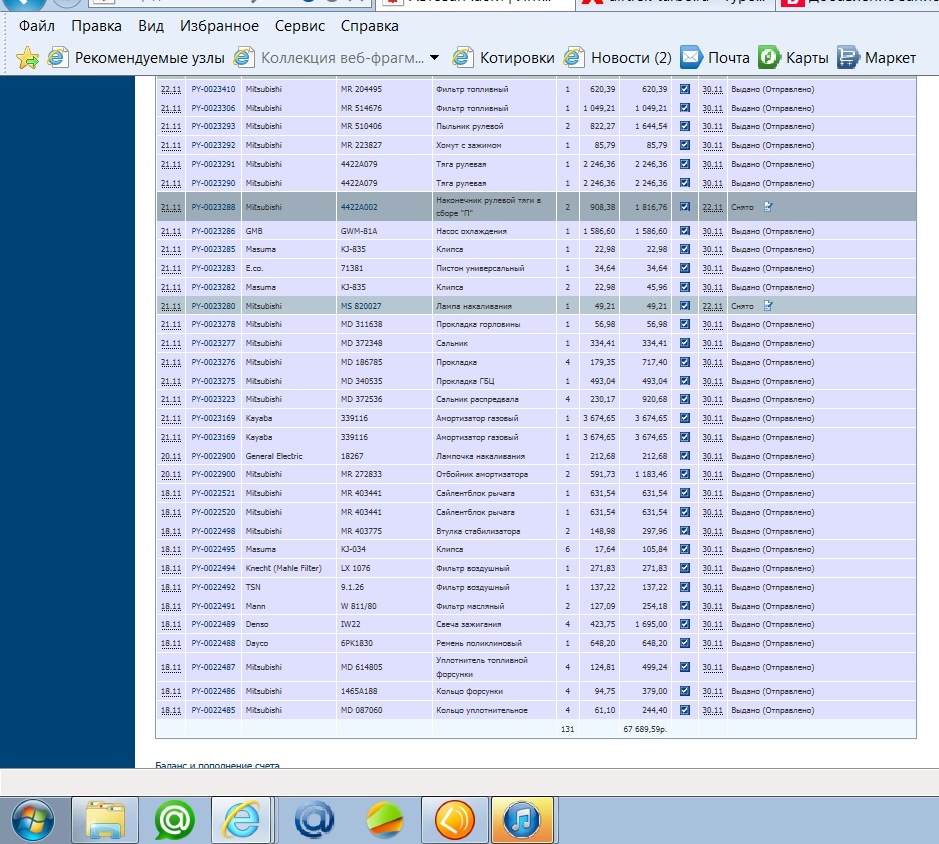The height and width of the screenshot is (844, 939).
Task: Click order number PY-0022492 TSN row
Action: point(213,587)
